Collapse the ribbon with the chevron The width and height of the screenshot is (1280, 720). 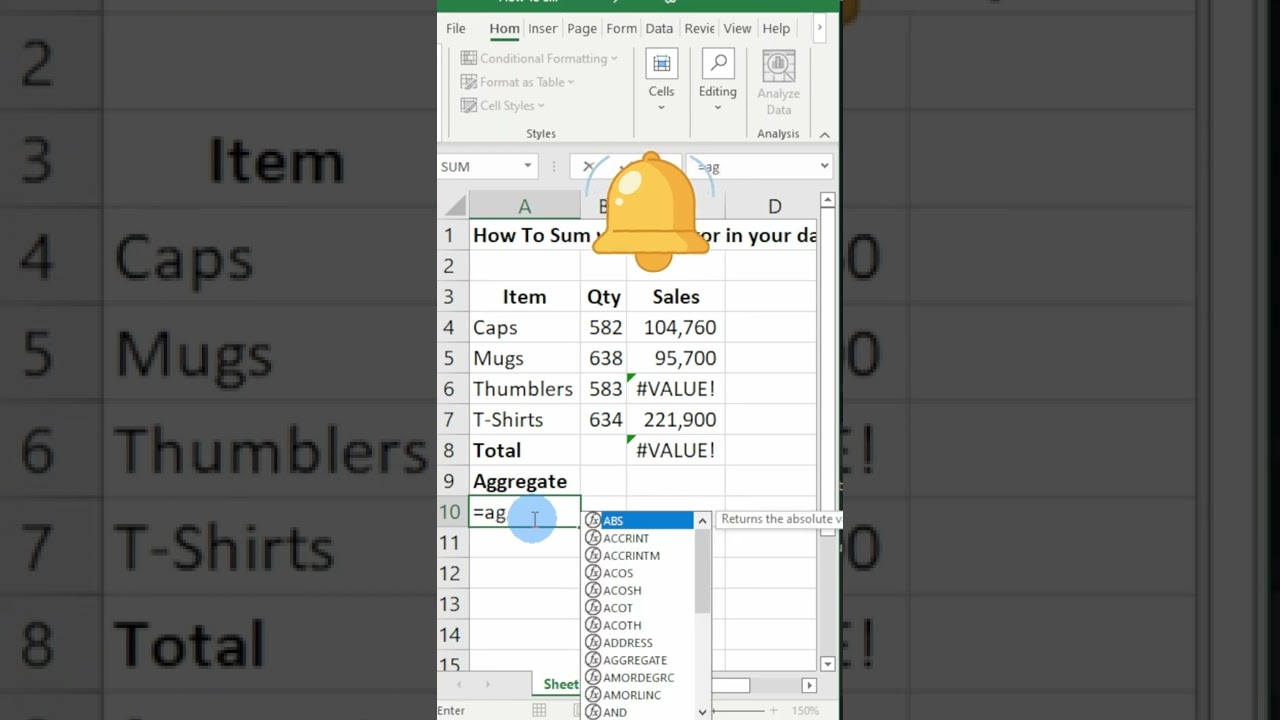(825, 134)
